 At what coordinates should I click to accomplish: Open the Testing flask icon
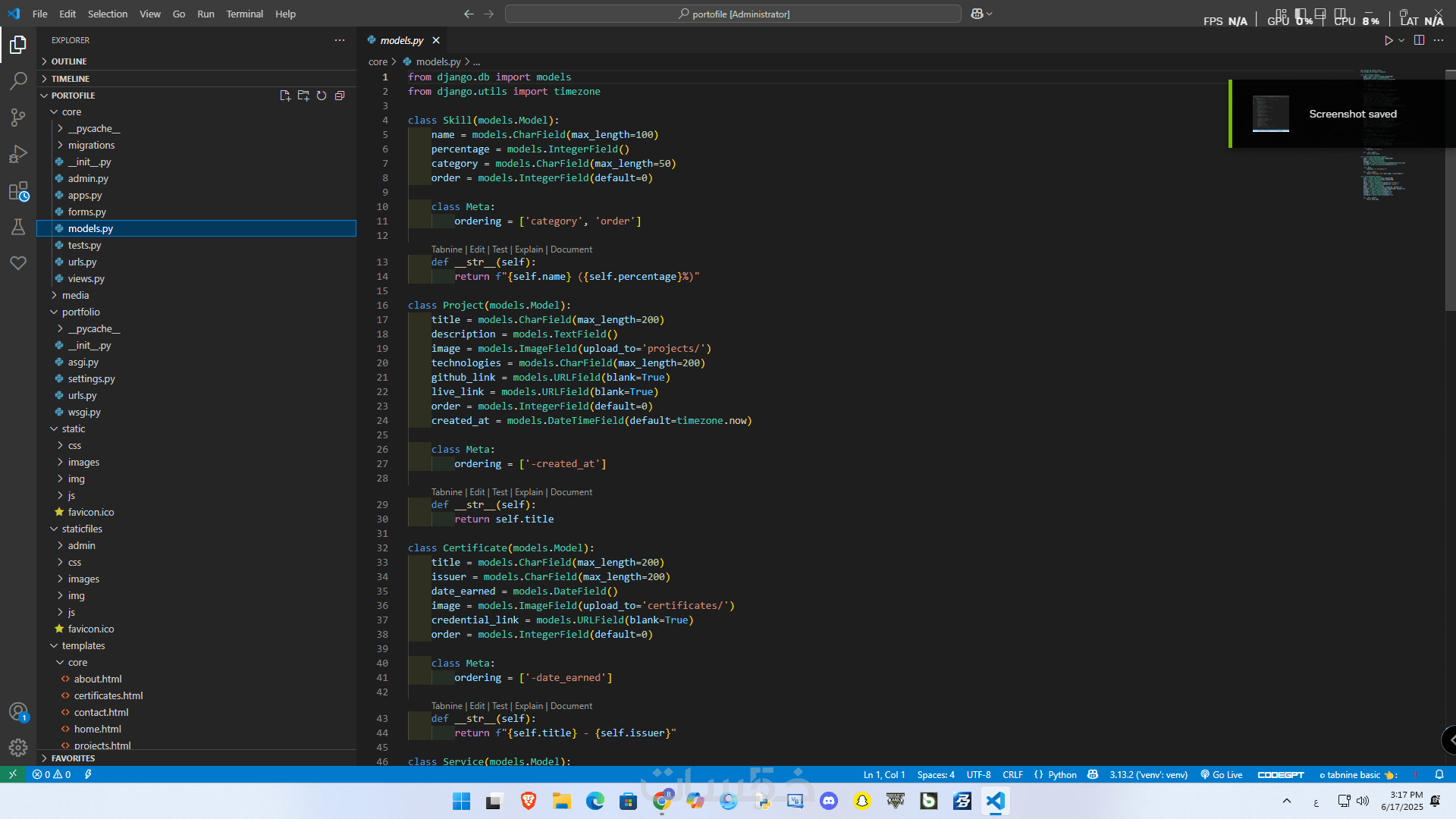point(18,227)
